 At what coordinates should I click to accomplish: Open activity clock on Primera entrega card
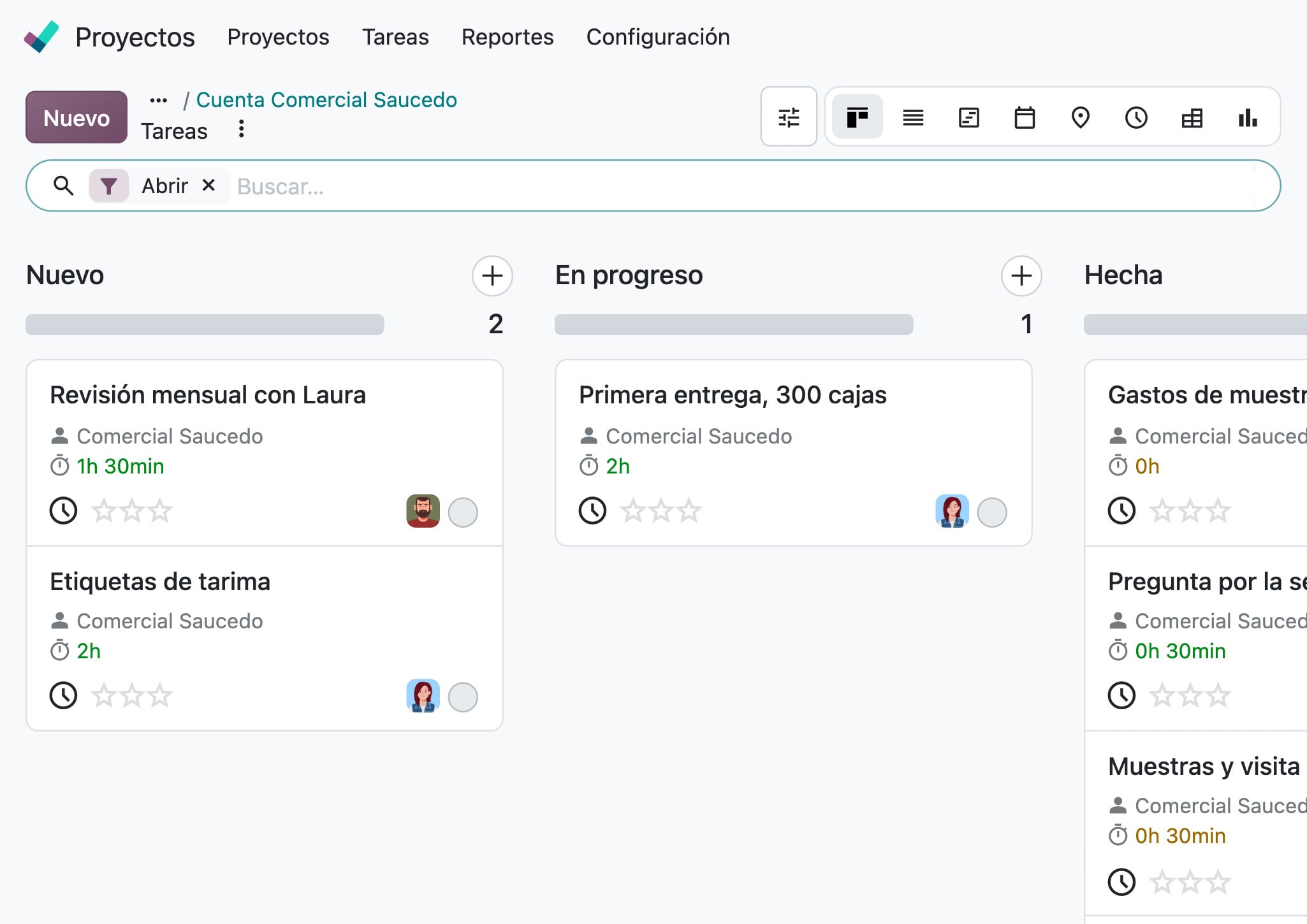(x=593, y=510)
